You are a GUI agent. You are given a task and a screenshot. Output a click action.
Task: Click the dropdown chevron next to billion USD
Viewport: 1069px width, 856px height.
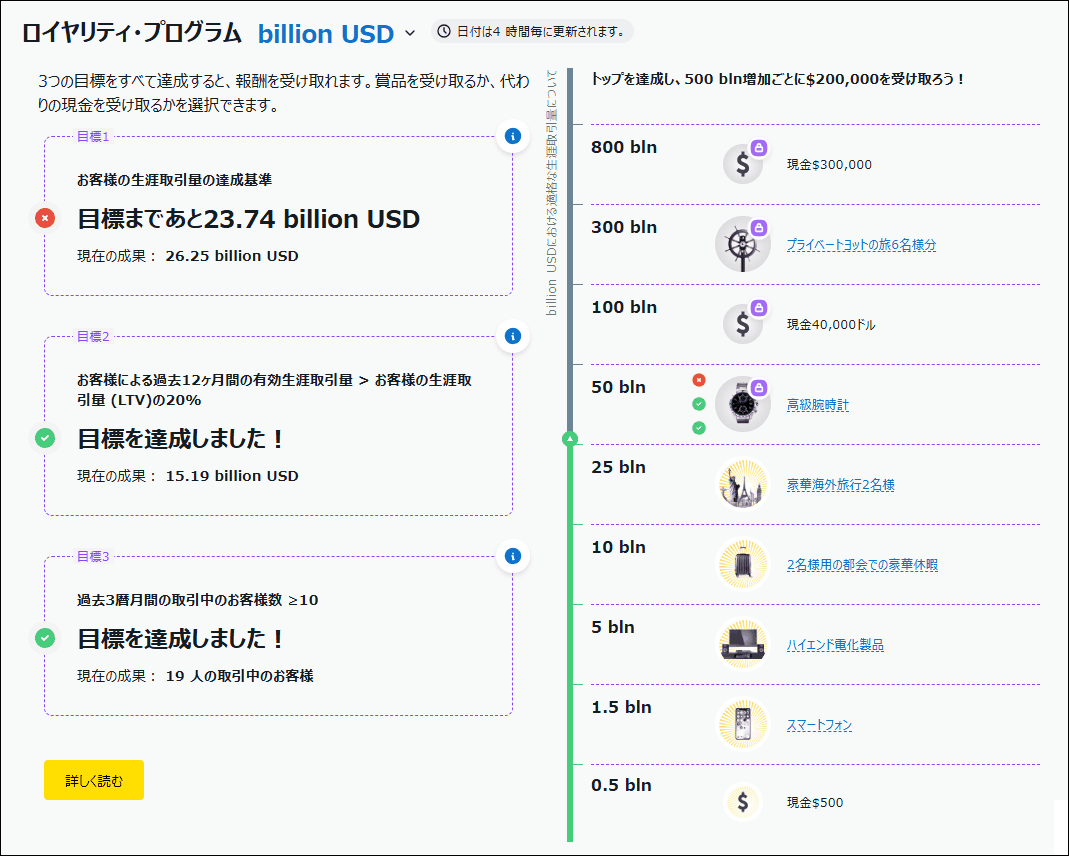point(409,33)
